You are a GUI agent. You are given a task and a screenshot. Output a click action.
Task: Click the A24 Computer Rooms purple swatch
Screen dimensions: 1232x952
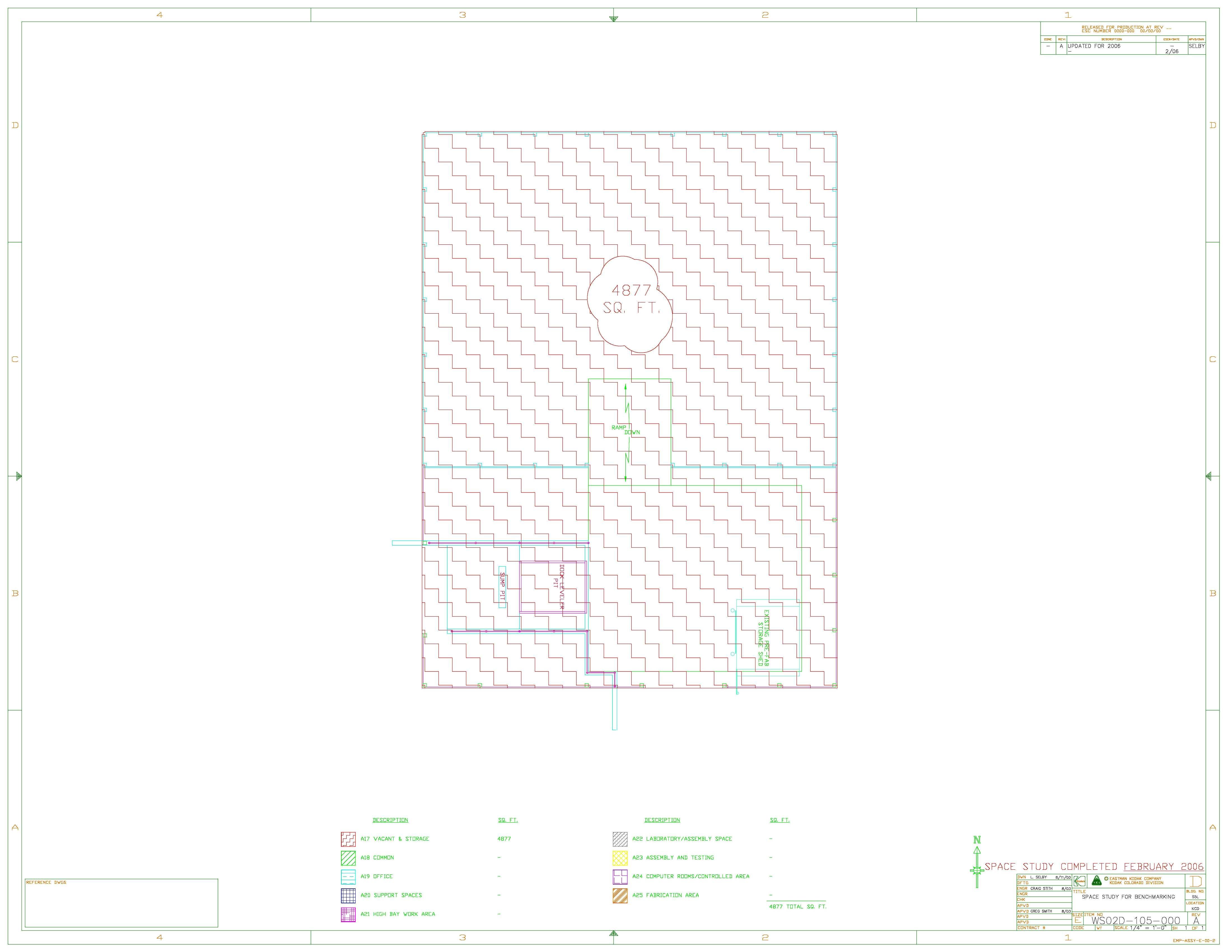click(x=620, y=877)
